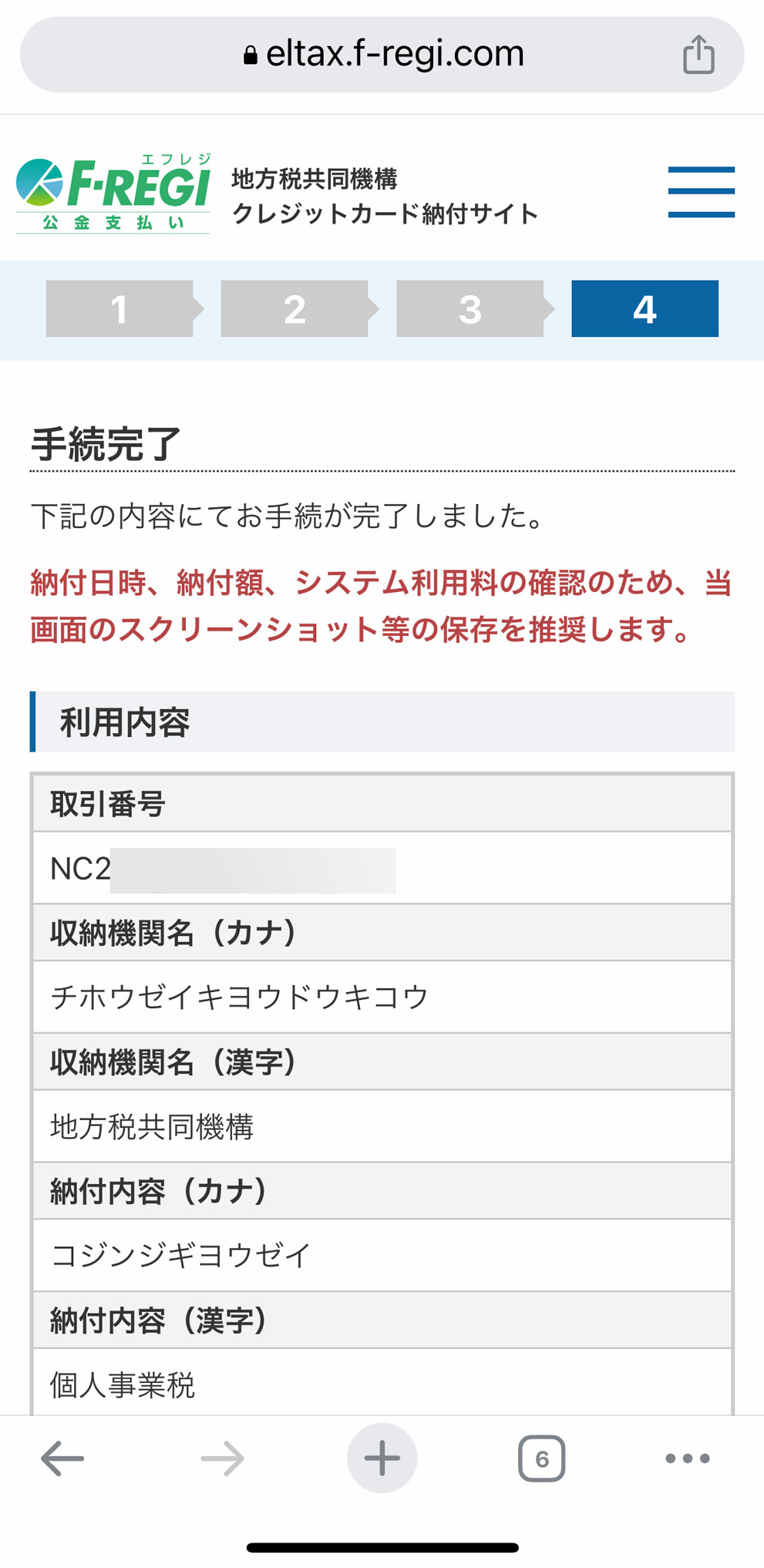This screenshot has width=764, height=1568.
Task: Tap the 地方税共同機構 table value
Action: [152, 1126]
